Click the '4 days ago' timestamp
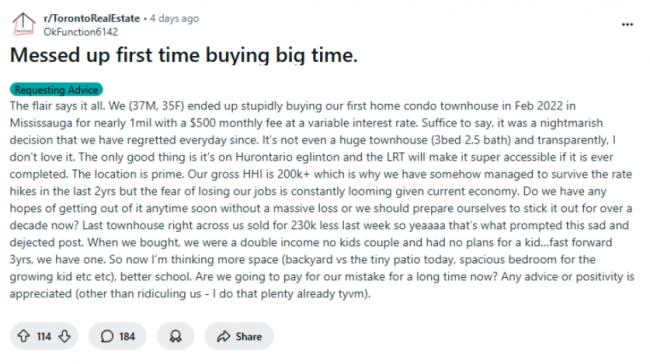 [175, 18]
